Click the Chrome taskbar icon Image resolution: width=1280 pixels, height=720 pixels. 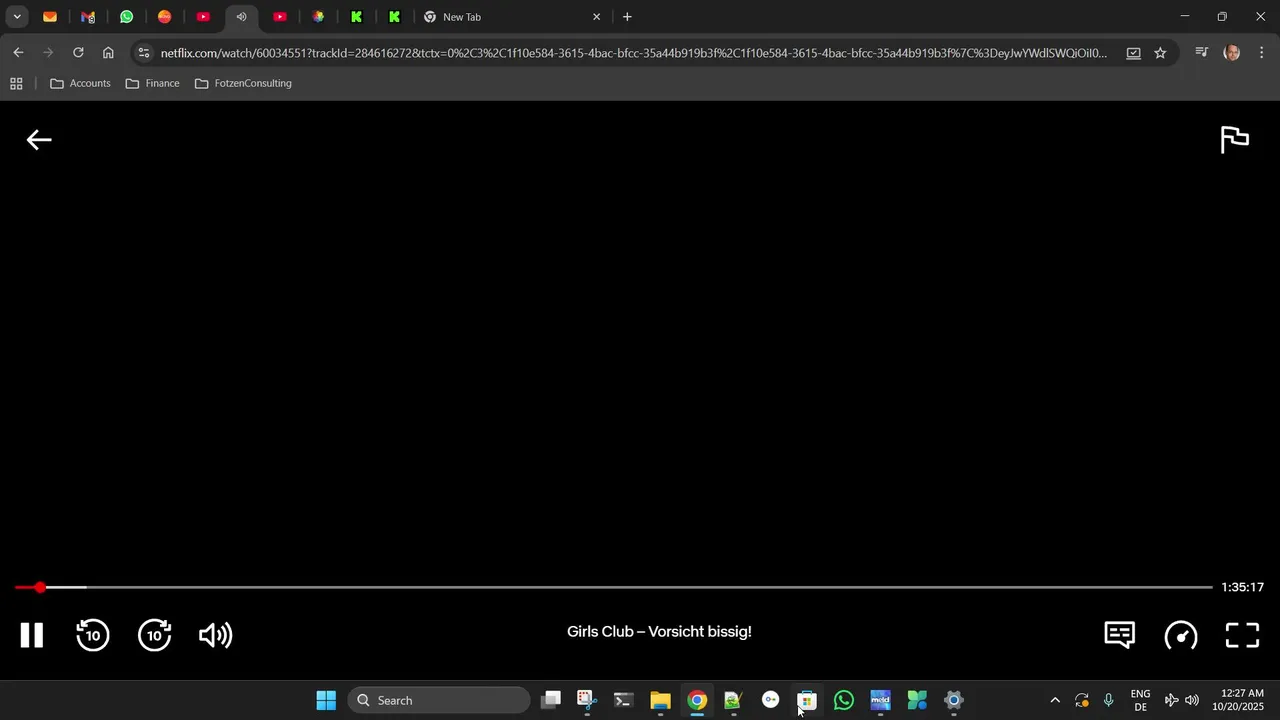(697, 700)
